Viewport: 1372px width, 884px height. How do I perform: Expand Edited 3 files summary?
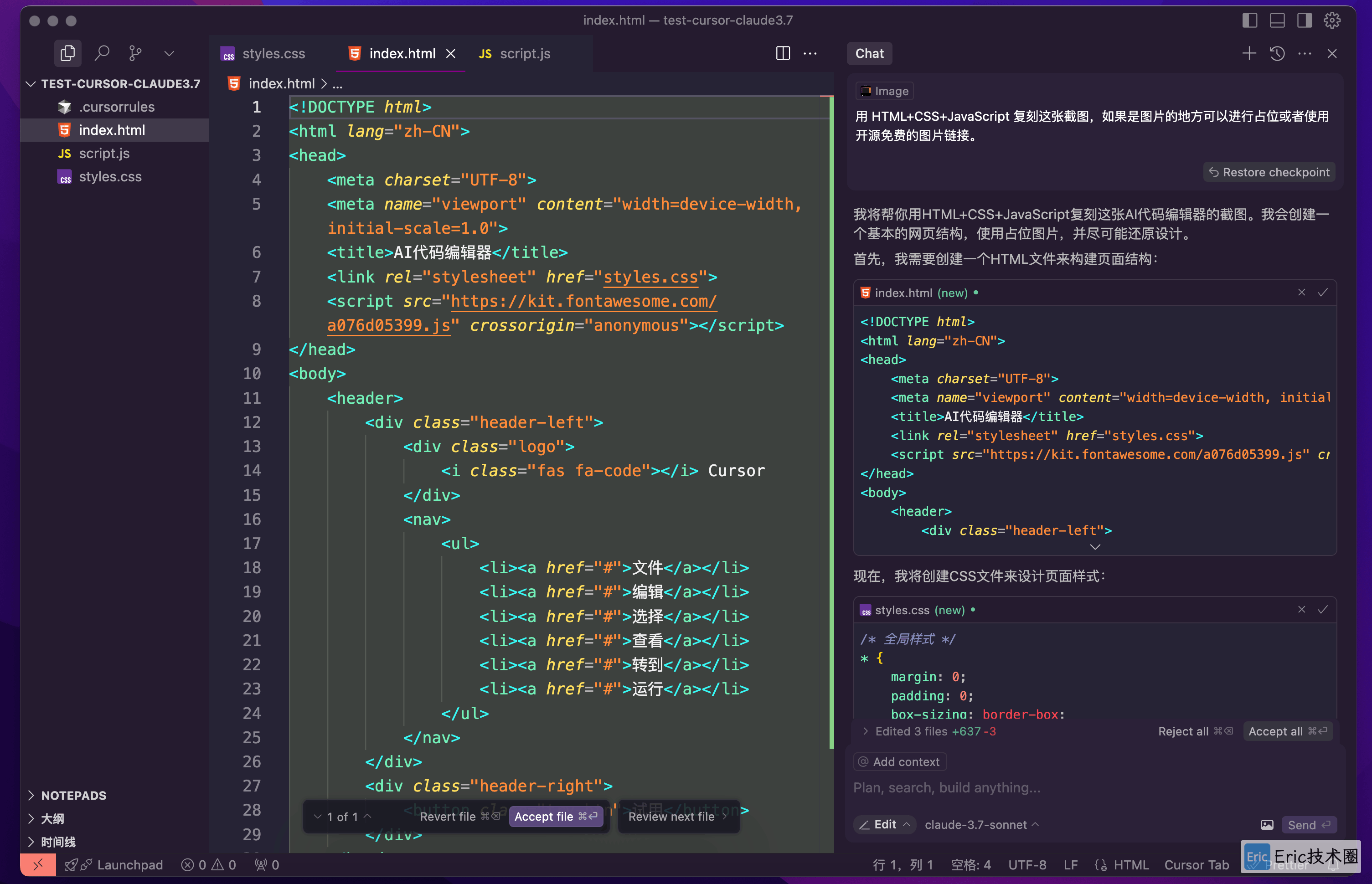pos(929,731)
